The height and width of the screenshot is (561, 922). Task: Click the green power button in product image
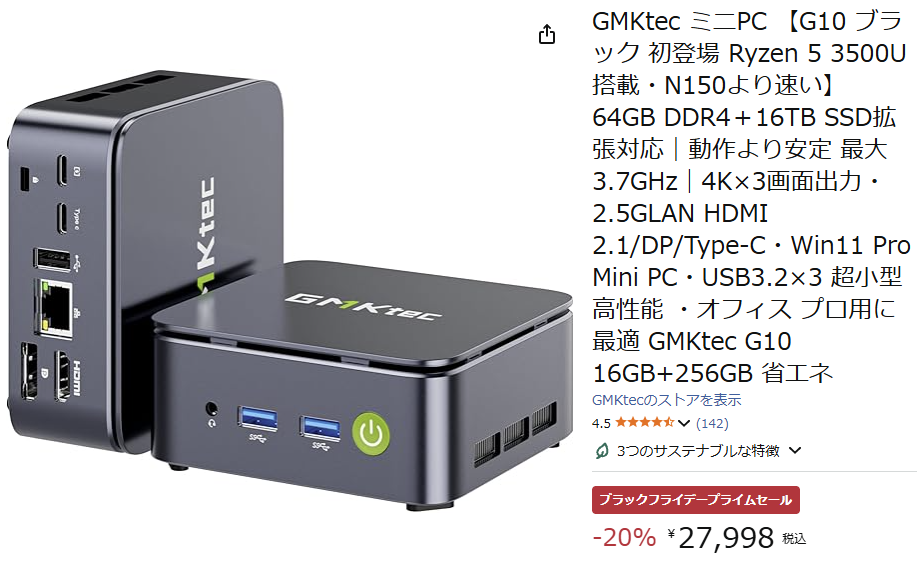(x=370, y=435)
